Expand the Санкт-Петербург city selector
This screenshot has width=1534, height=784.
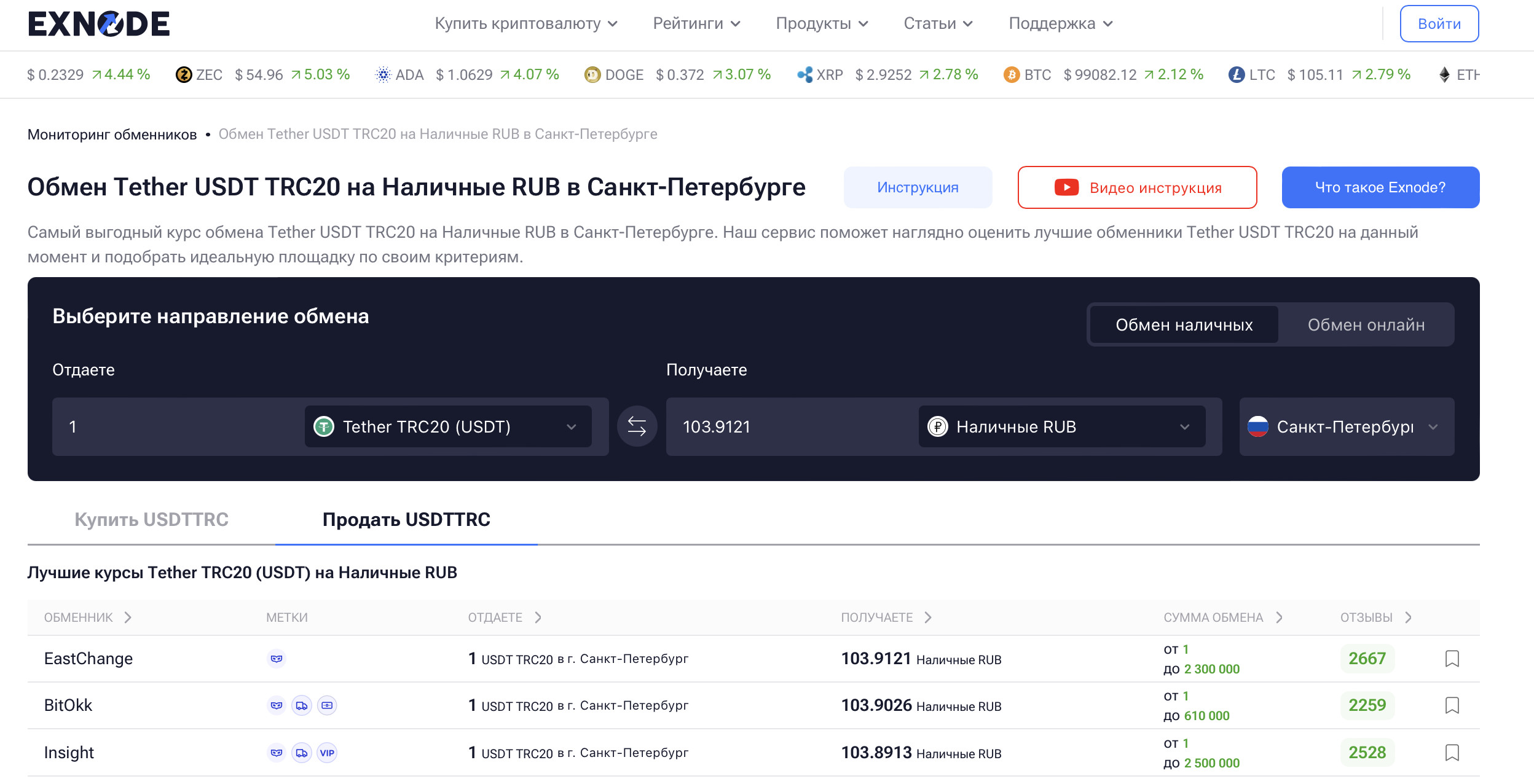(1346, 426)
